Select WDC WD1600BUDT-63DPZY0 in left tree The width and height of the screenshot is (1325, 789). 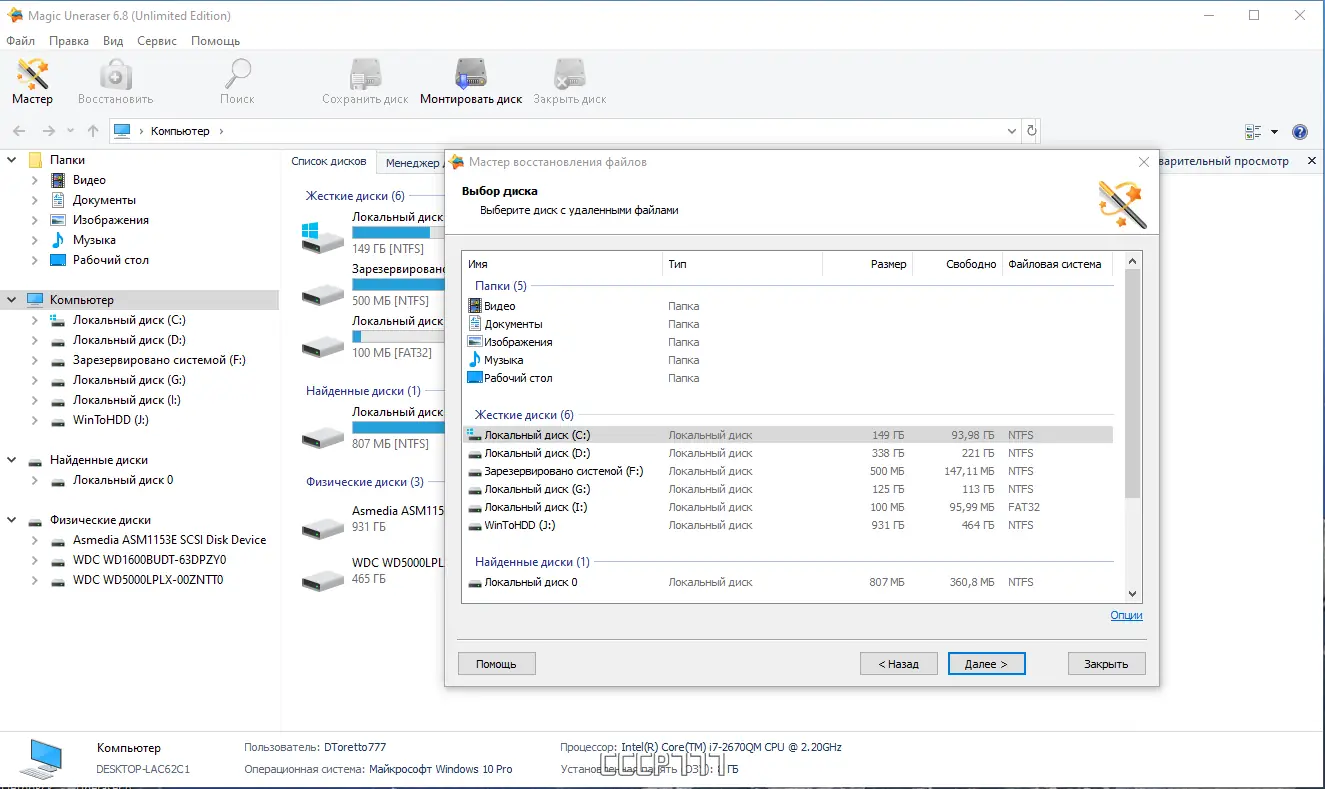tap(149, 560)
